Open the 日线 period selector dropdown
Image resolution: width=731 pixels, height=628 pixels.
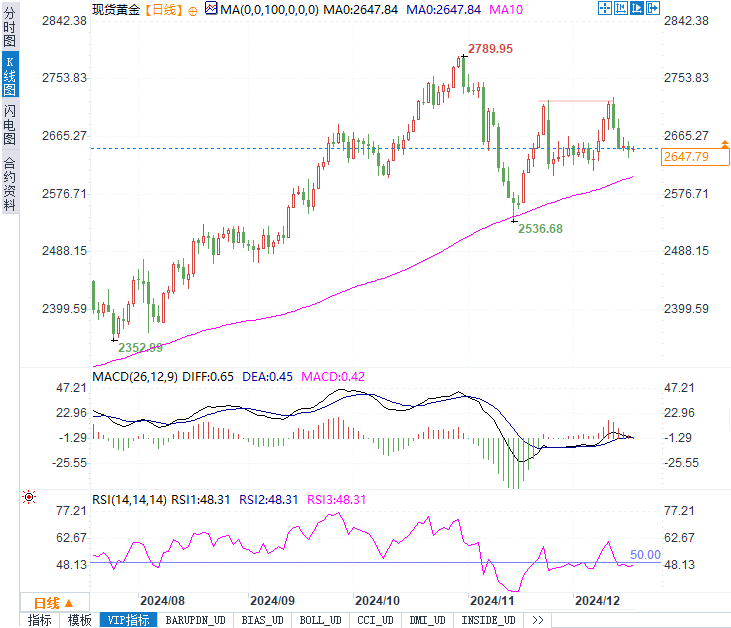pyautogui.click(x=54, y=603)
